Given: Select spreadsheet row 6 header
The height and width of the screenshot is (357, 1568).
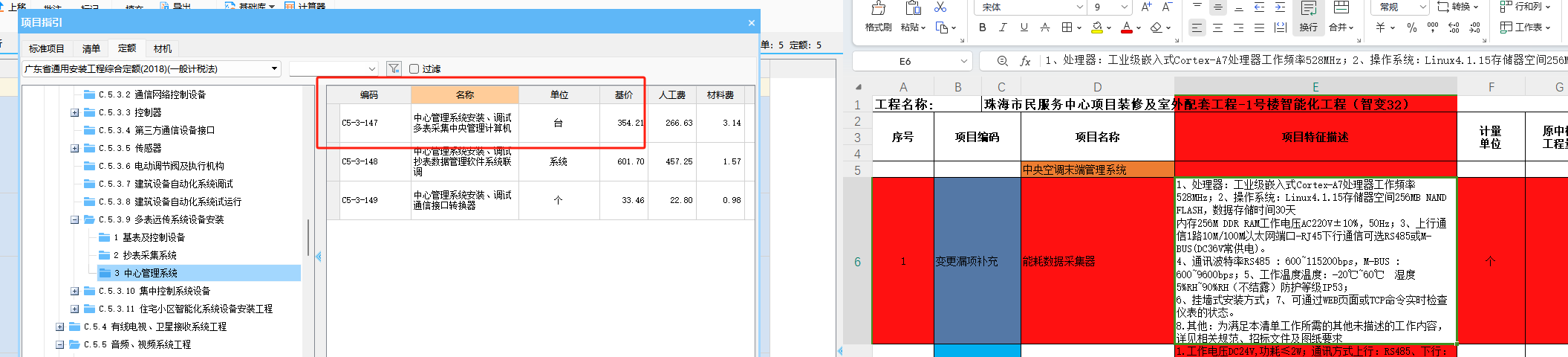Looking at the screenshot, I should (857, 261).
